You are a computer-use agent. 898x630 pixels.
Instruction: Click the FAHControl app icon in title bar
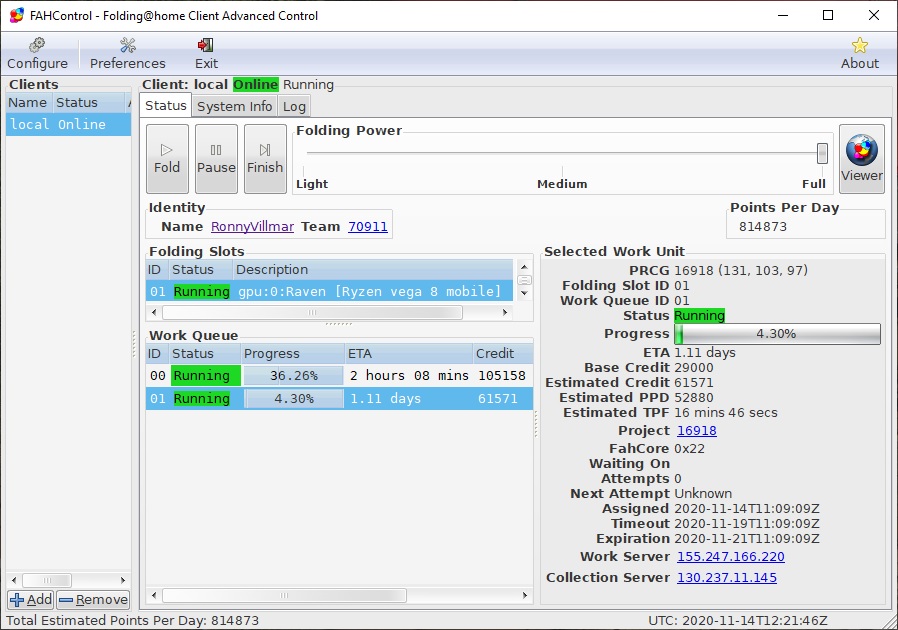tap(17, 15)
